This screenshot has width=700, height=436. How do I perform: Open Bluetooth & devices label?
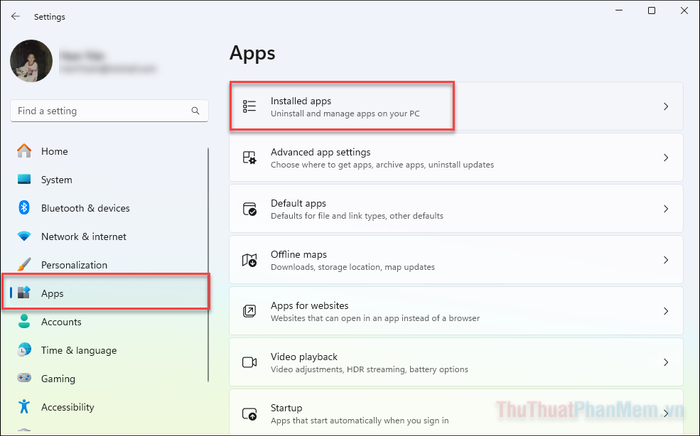[85, 208]
